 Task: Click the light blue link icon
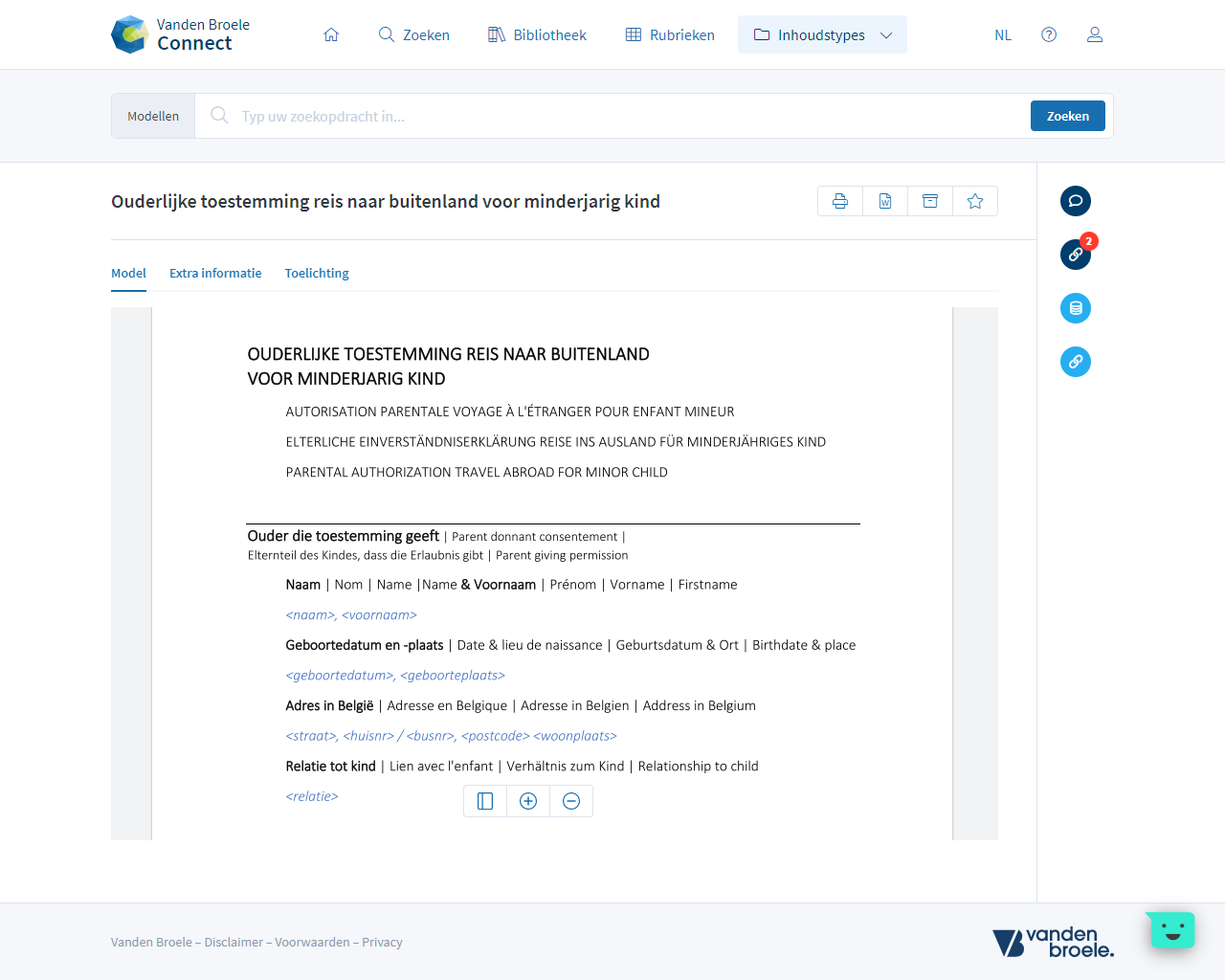coord(1076,362)
